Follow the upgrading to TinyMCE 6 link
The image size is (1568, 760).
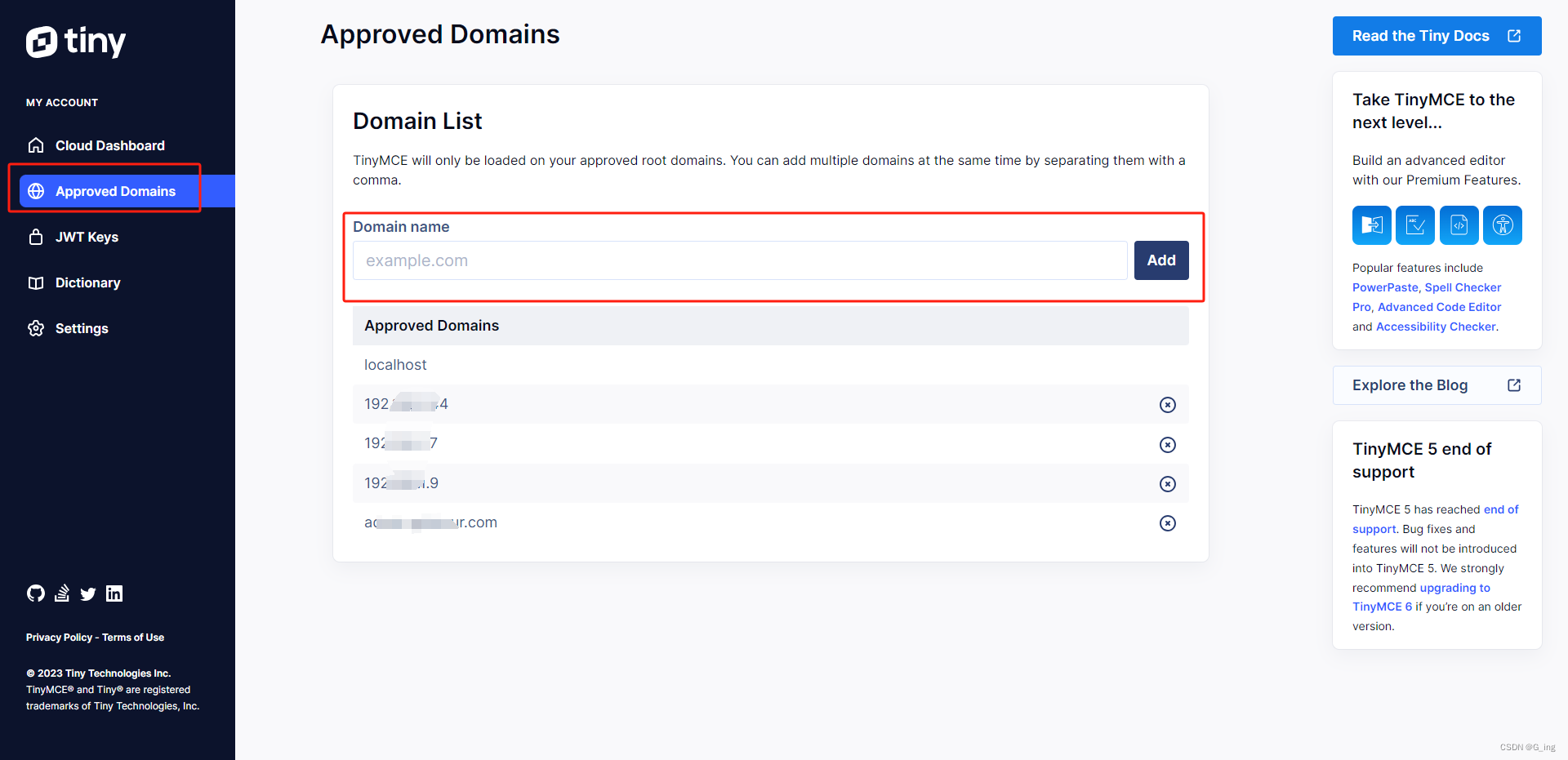1454,588
